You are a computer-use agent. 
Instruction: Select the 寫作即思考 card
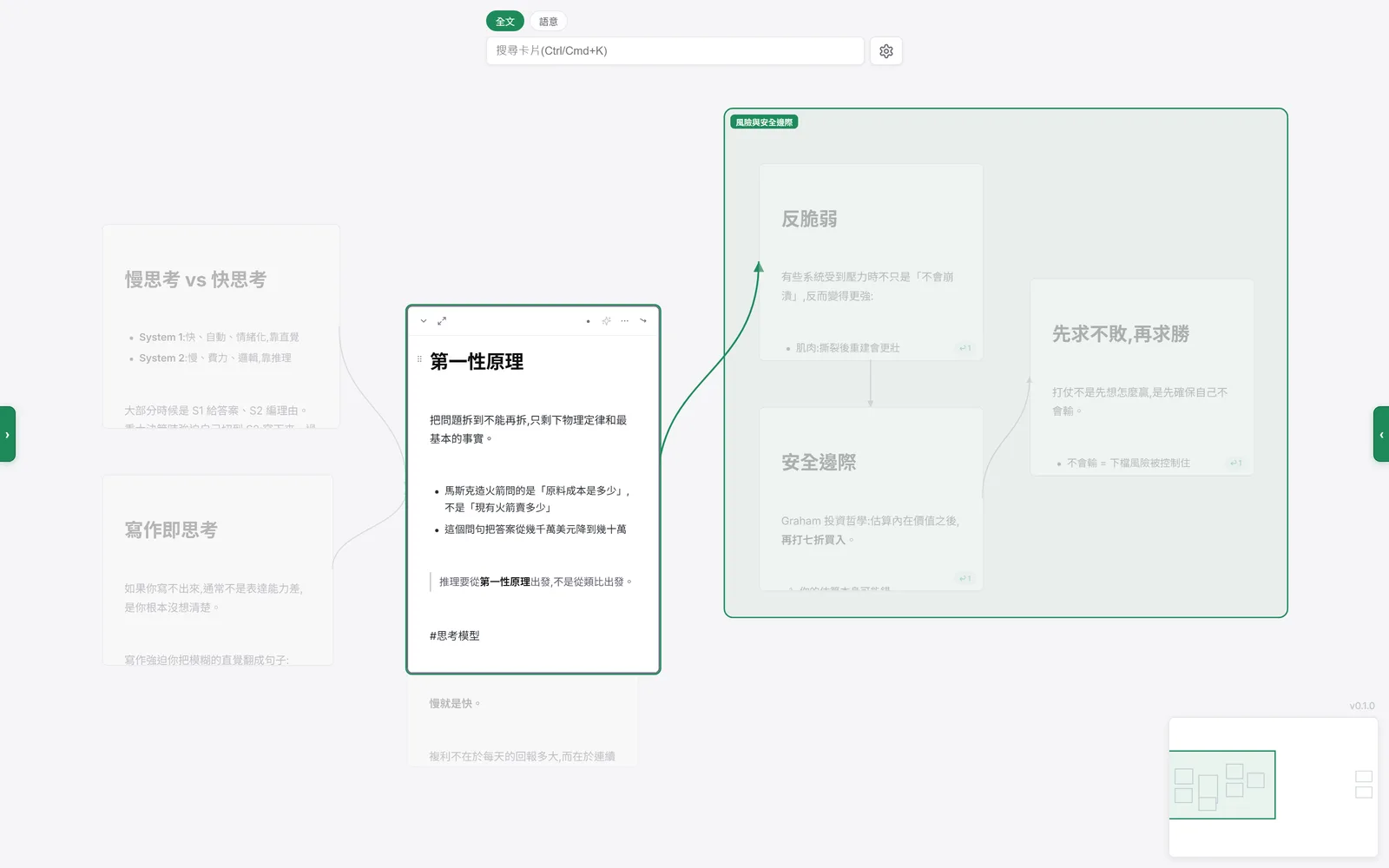(218, 569)
